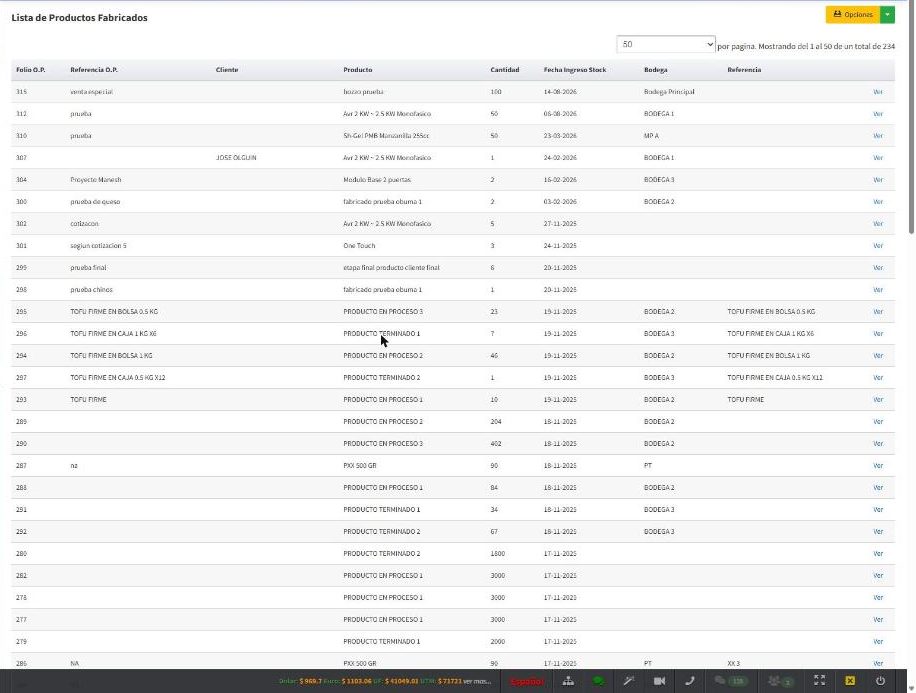Open the users group counter icon

point(781,681)
